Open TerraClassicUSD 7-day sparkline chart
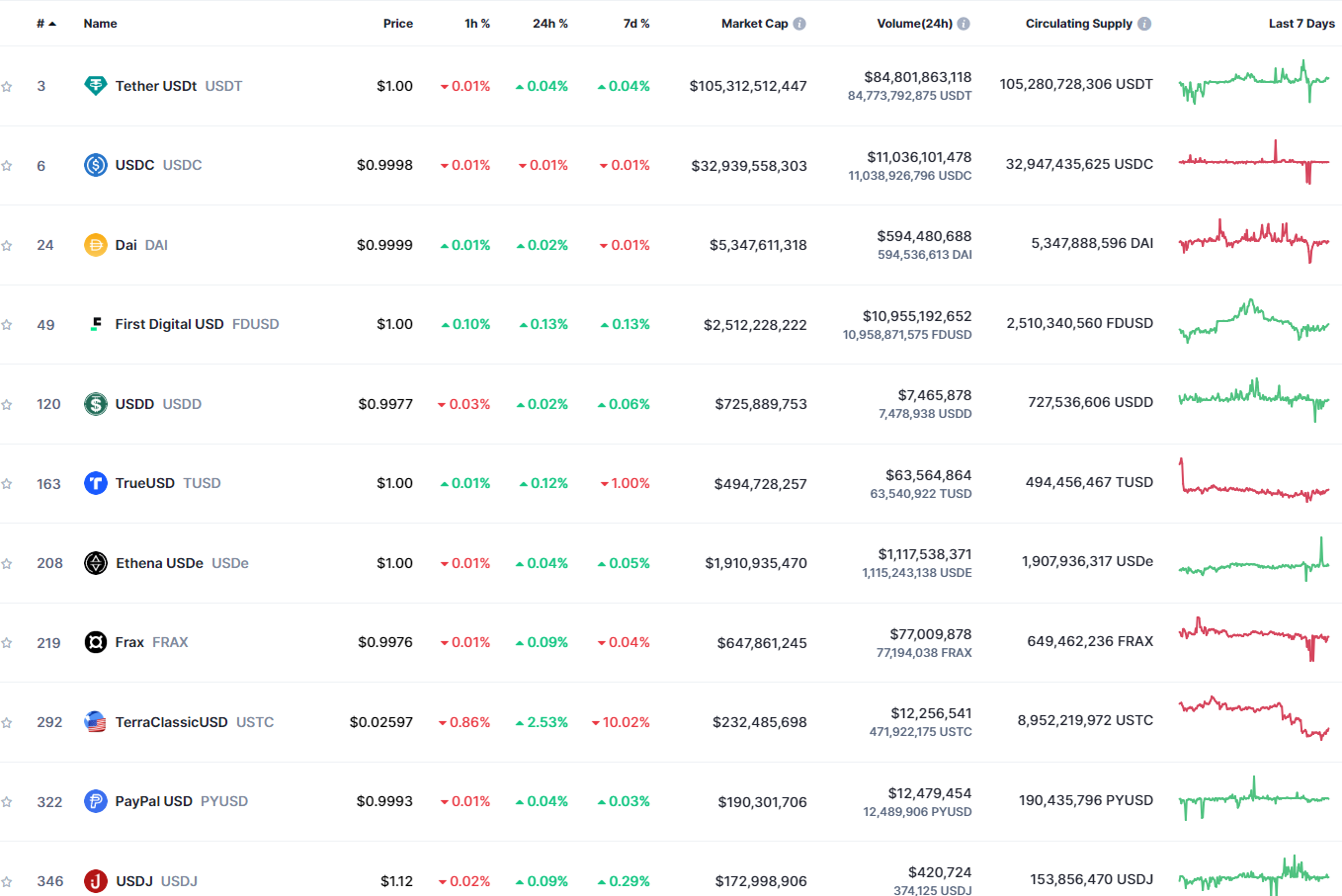The image size is (1342, 896). pos(1254,718)
